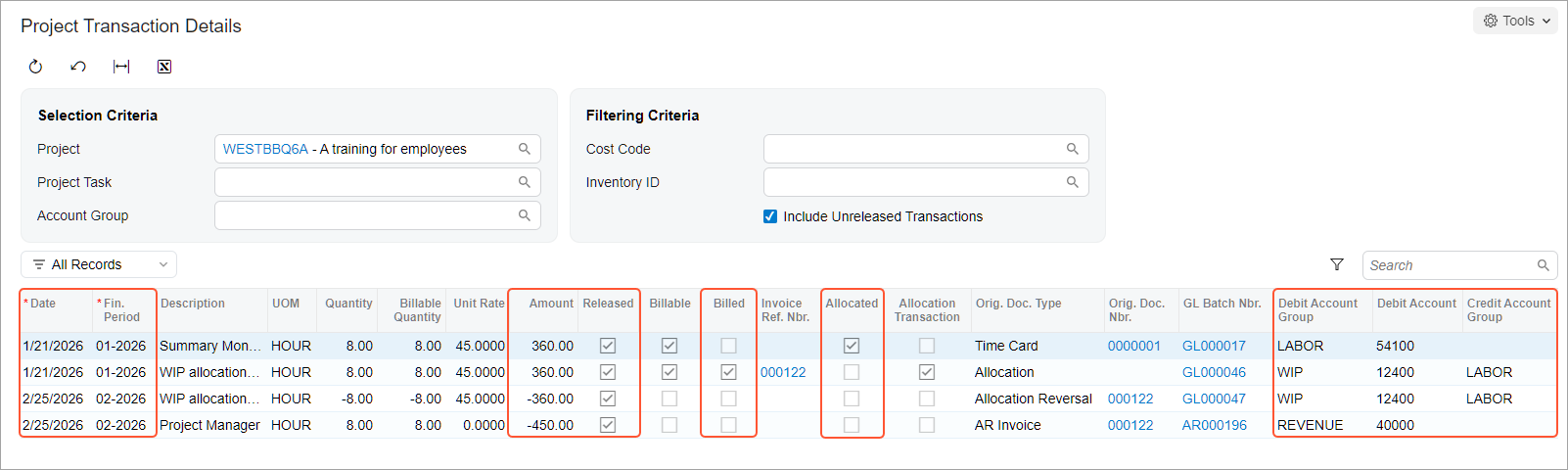Screen dimensions: 1568x470
Task: Click the Fit to Screen column icon
Action: tap(121, 67)
